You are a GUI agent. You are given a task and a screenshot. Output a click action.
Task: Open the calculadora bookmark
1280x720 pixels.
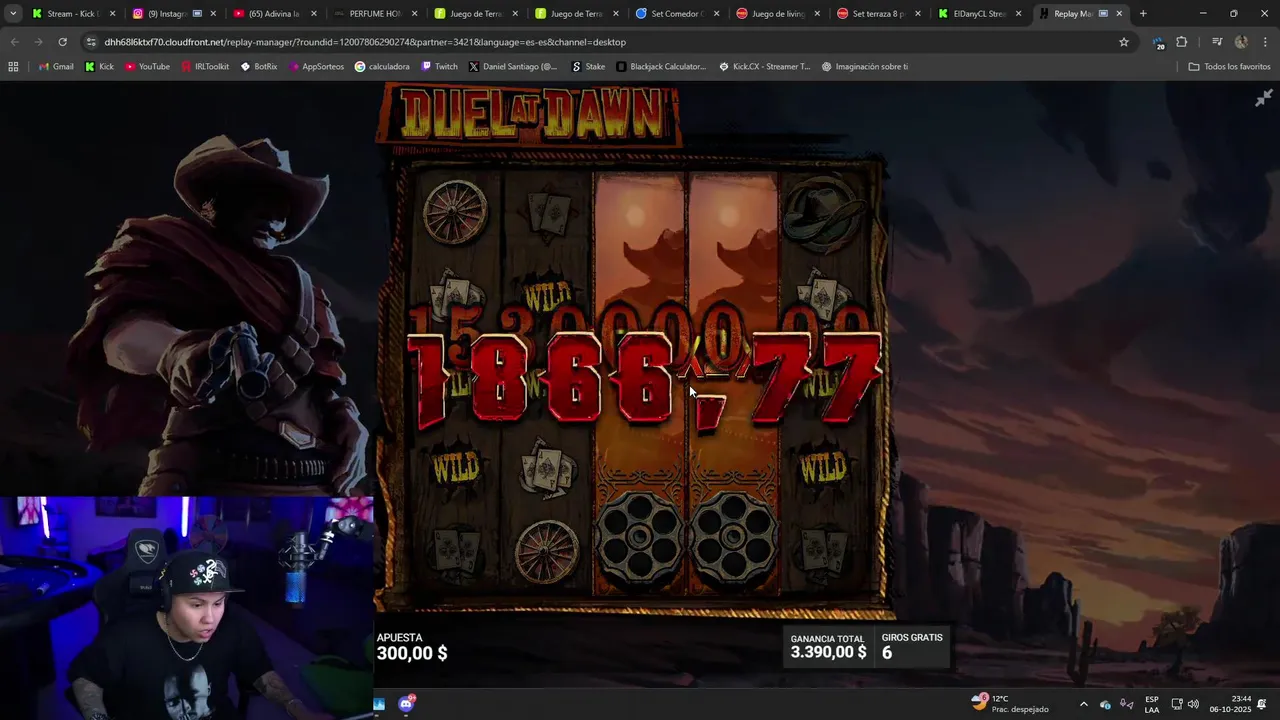382,66
